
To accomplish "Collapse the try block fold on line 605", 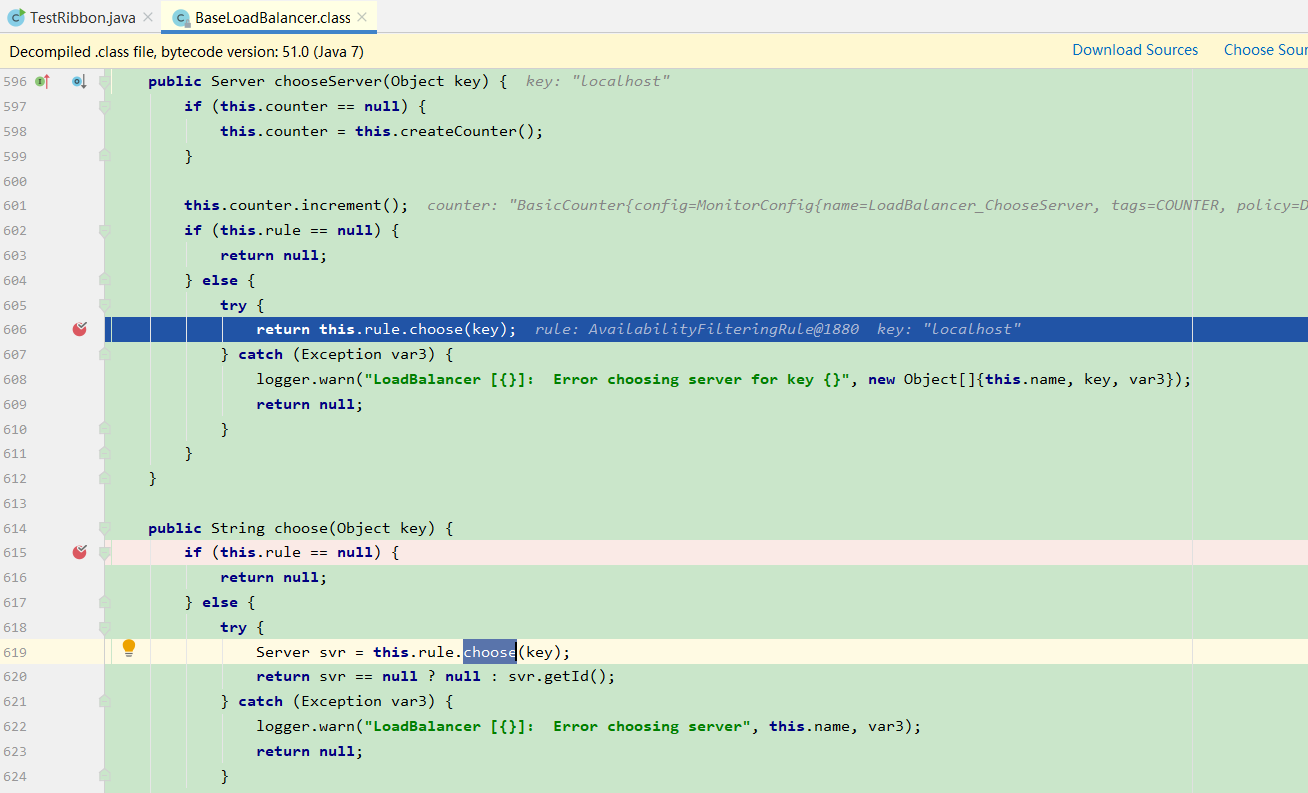I will coord(104,305).
